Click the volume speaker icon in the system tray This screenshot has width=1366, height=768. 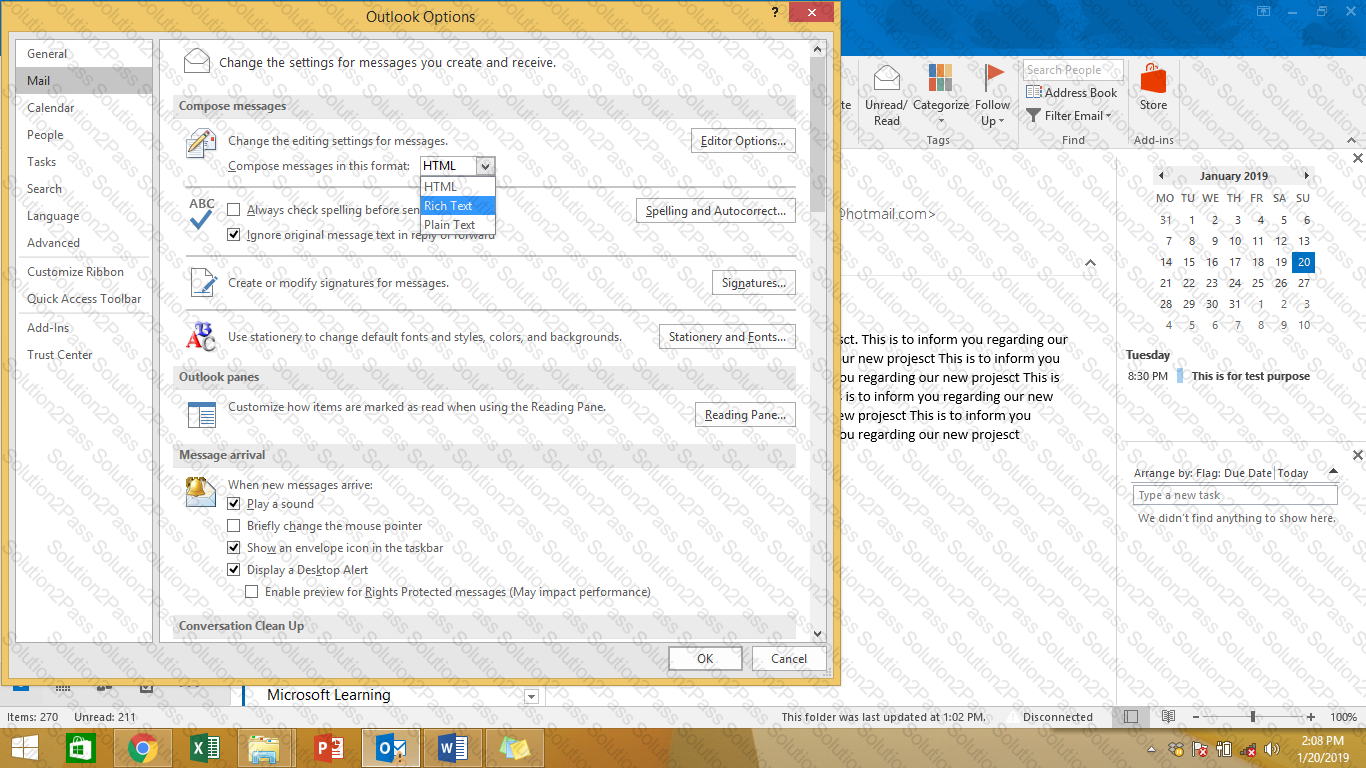[x=1271, y=748]
